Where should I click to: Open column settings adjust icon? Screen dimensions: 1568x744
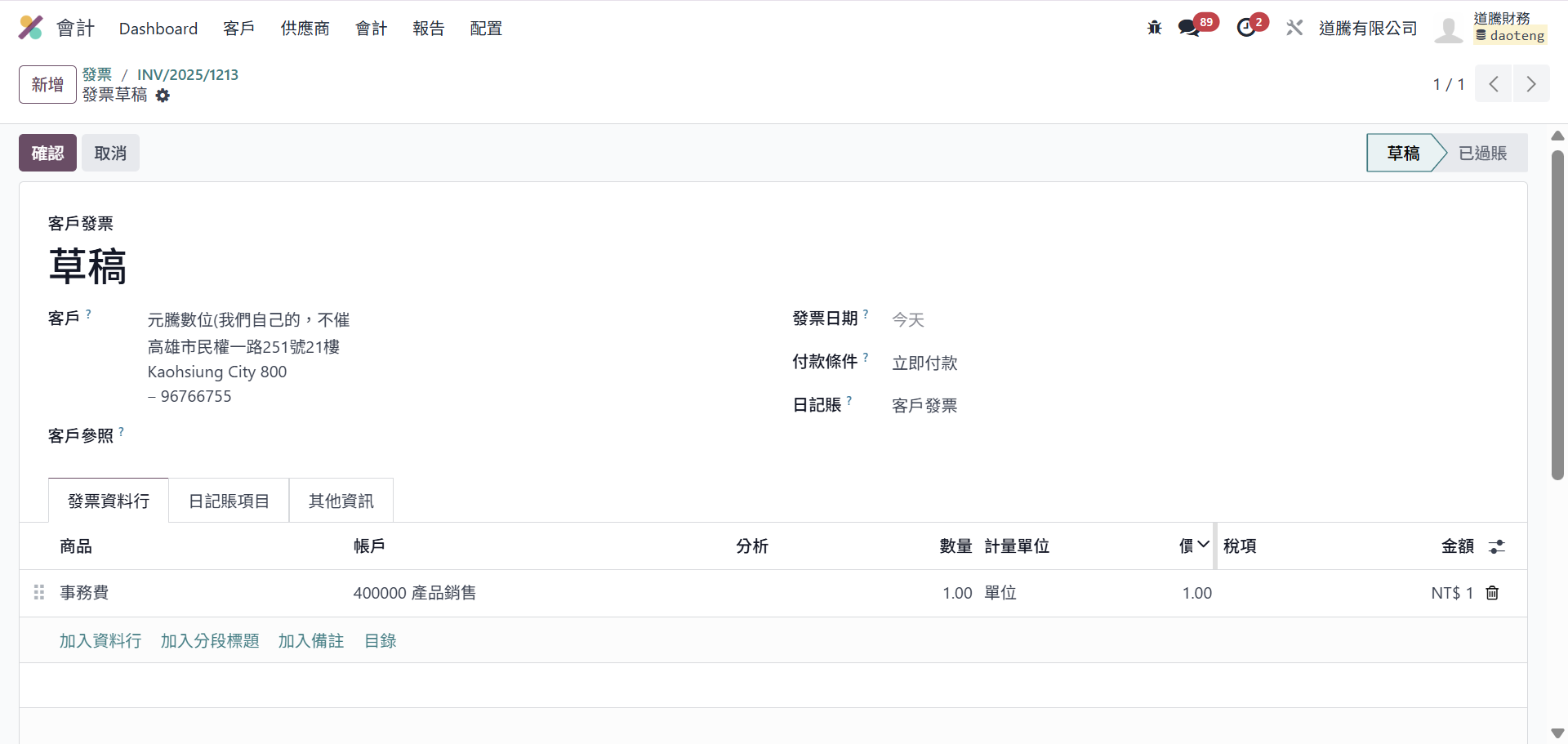(1496, 546)
